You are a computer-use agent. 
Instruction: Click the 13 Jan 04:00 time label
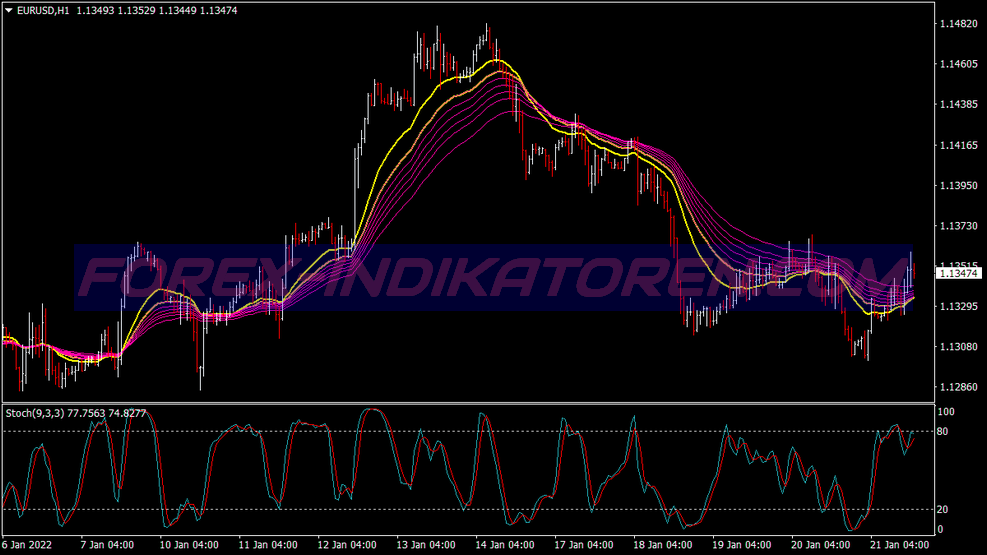[x=426, y=545]
